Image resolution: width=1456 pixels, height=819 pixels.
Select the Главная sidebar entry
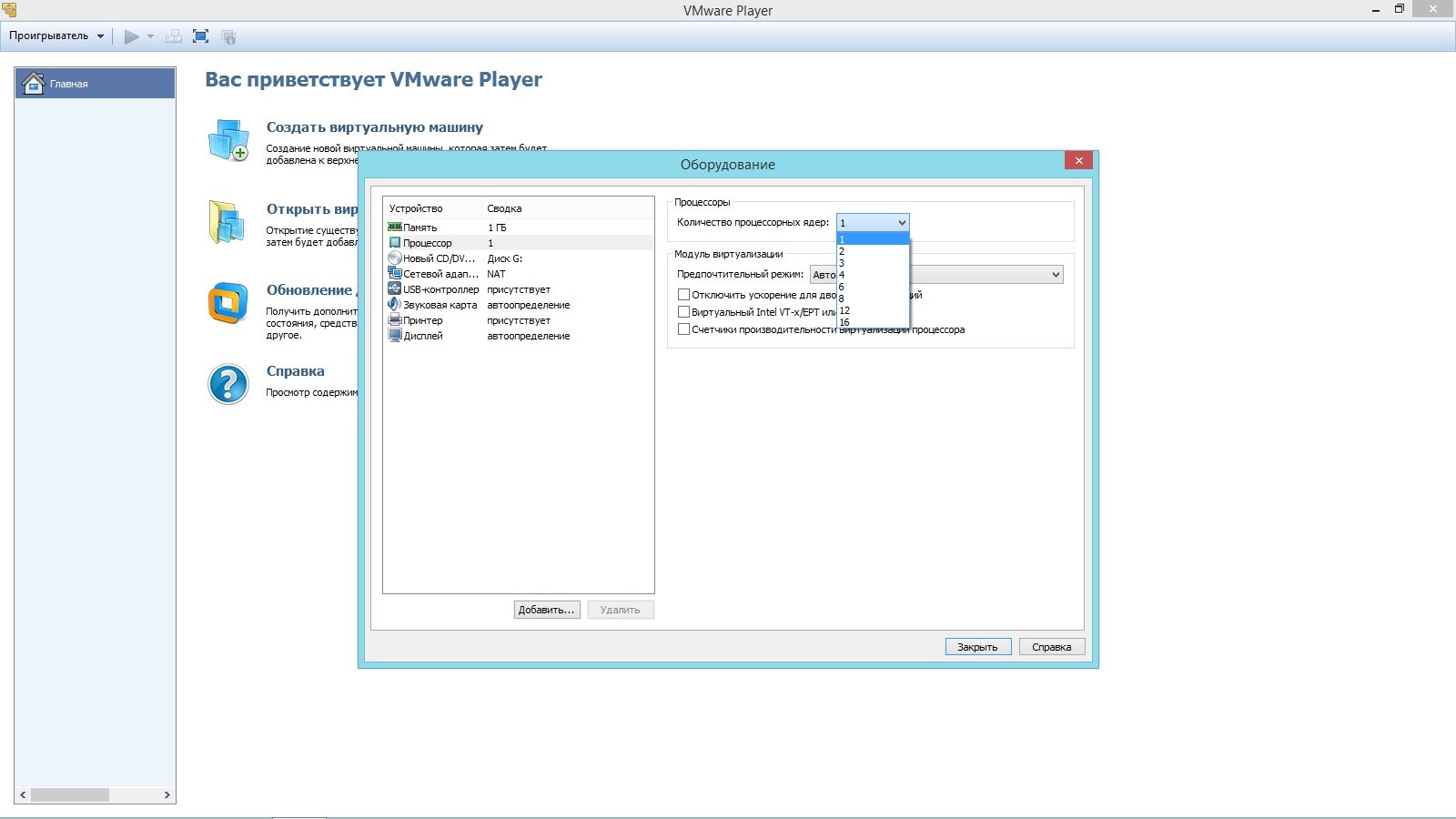coord(95,83)
